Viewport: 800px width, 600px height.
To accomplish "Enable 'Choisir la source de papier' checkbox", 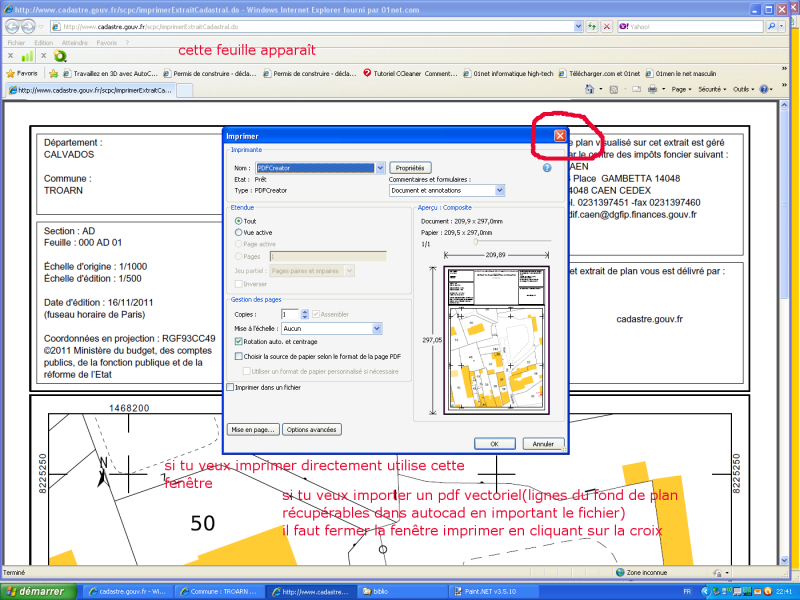I will coord(238,356).
